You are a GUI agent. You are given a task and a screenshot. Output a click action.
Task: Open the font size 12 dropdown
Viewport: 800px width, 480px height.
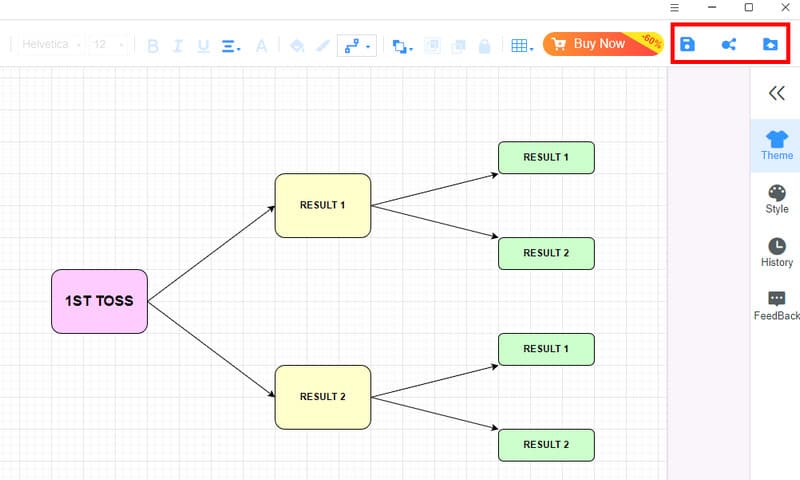click(x=108, y=44)
